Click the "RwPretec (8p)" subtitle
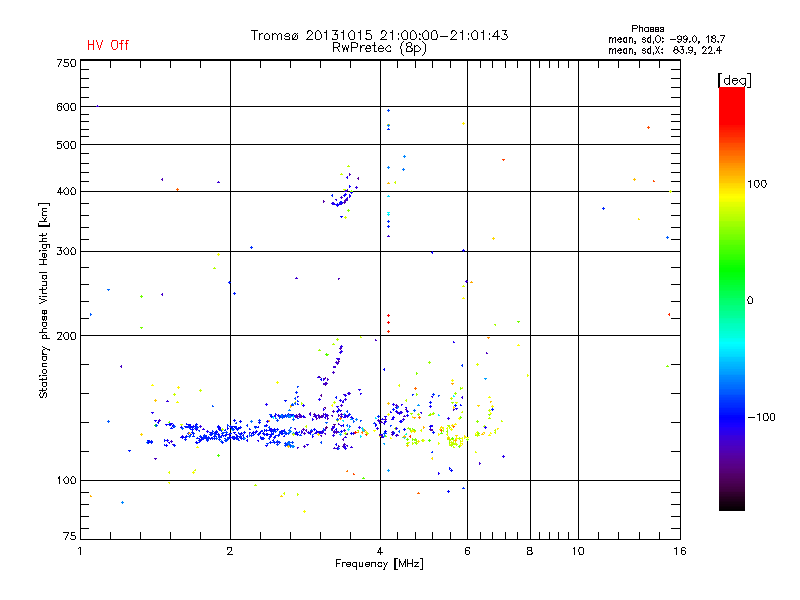The width and height of the screenshot is (800, 600). pos(379,47)
